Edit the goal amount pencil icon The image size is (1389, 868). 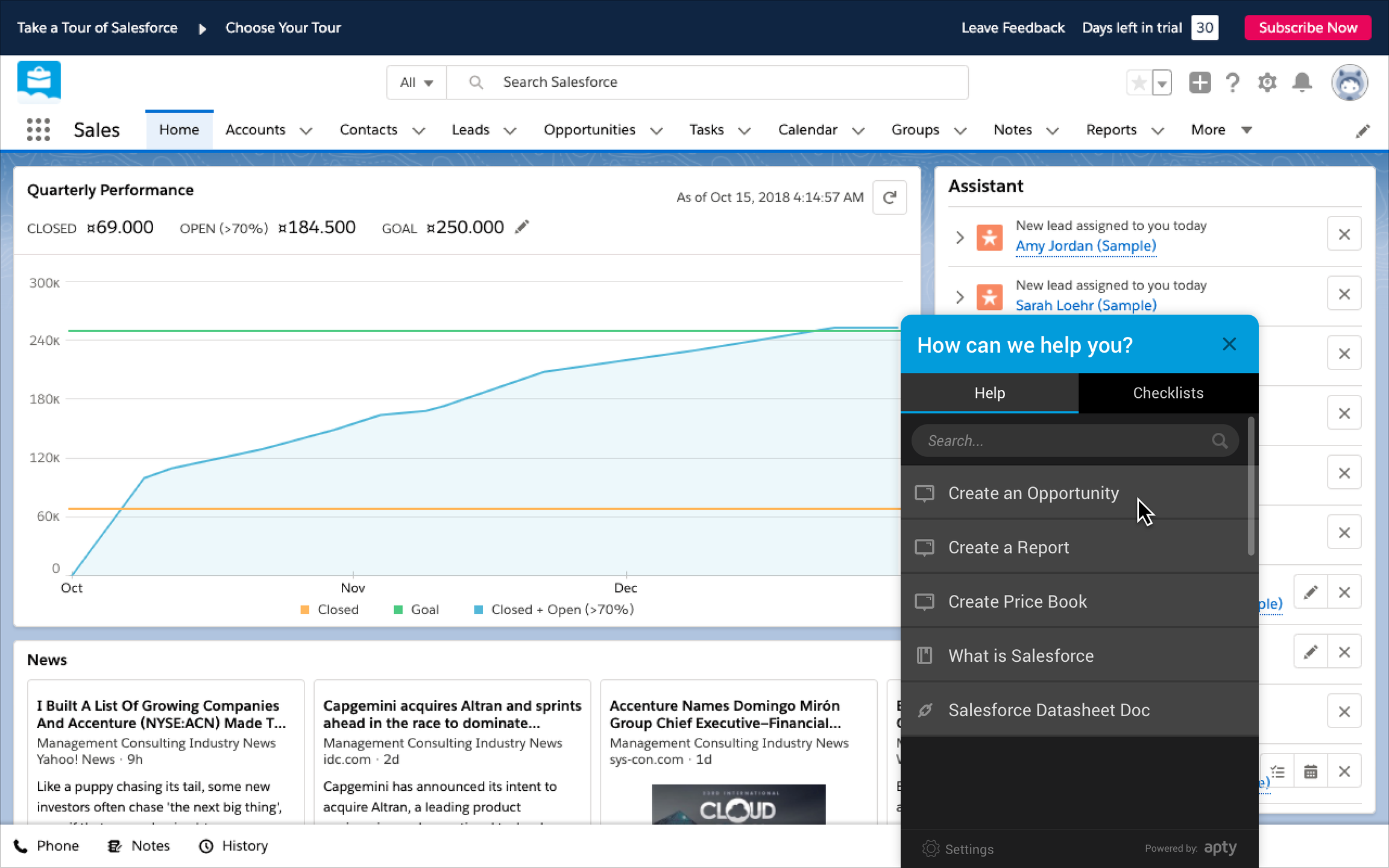[522, 227]
